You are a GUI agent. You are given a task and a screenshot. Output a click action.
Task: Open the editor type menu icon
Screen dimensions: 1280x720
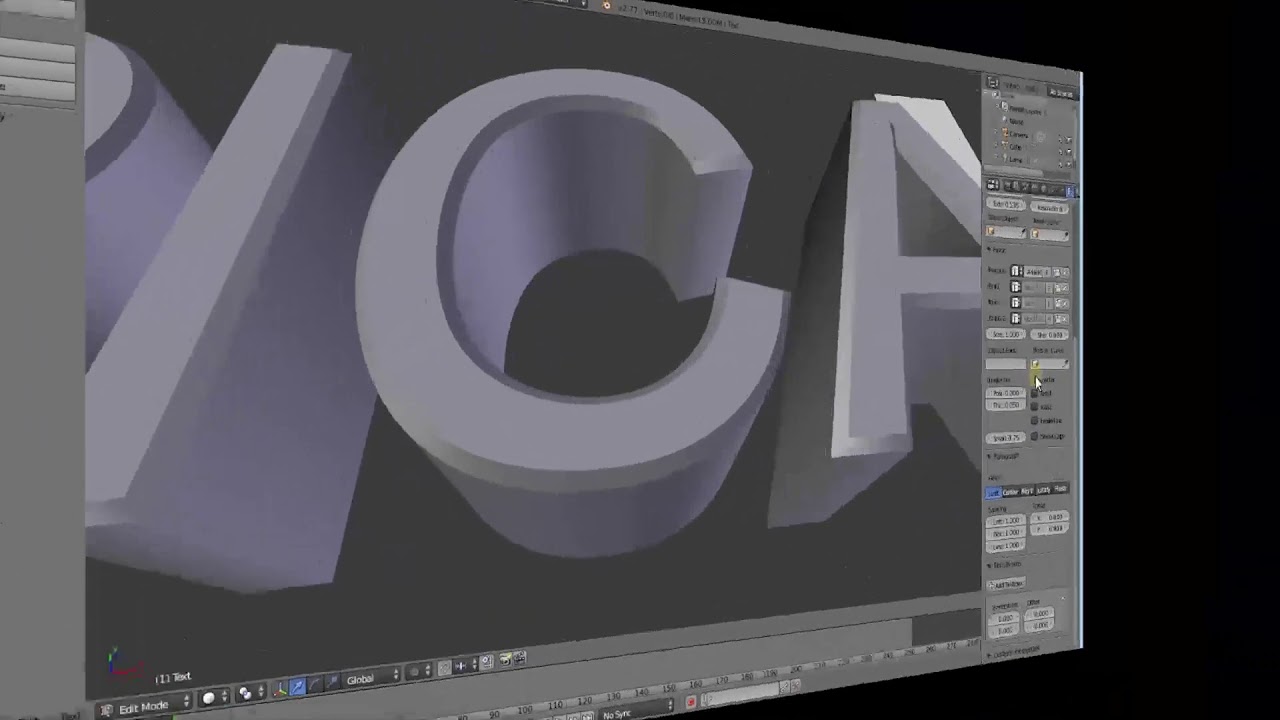[x=107, y=710]
